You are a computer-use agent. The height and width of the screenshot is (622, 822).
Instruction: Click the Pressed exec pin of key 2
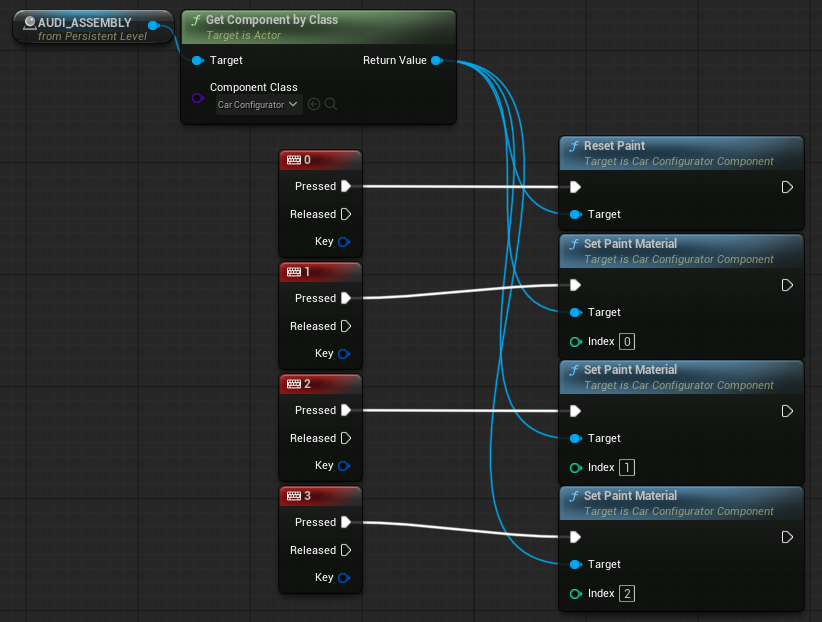[345, 410]
